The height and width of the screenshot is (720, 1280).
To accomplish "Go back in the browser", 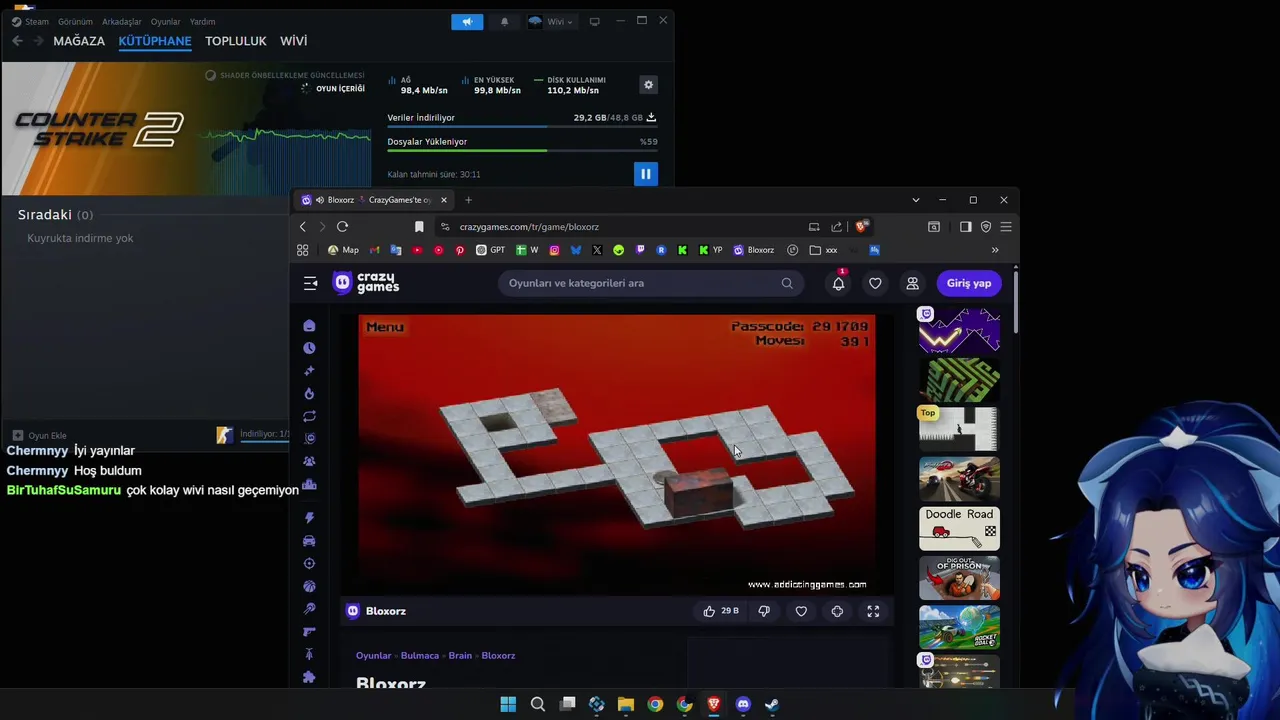I will (303, 227).
